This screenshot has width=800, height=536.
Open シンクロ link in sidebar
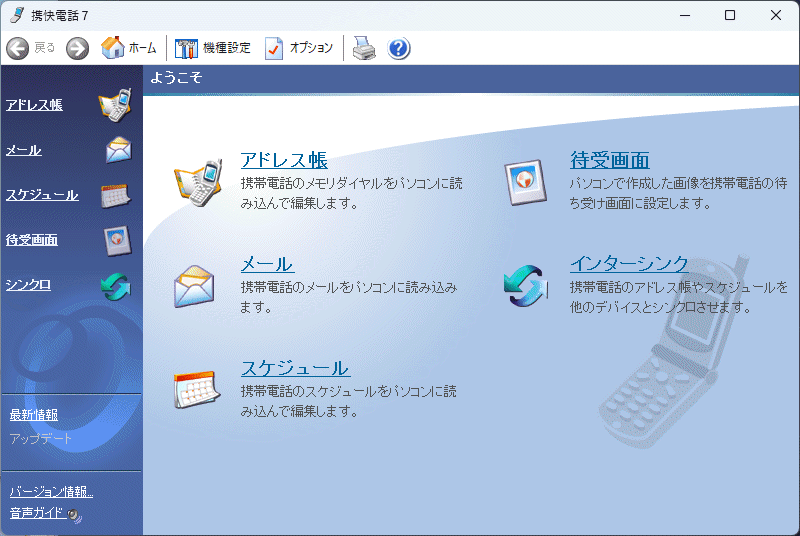[x=28, y=285]
